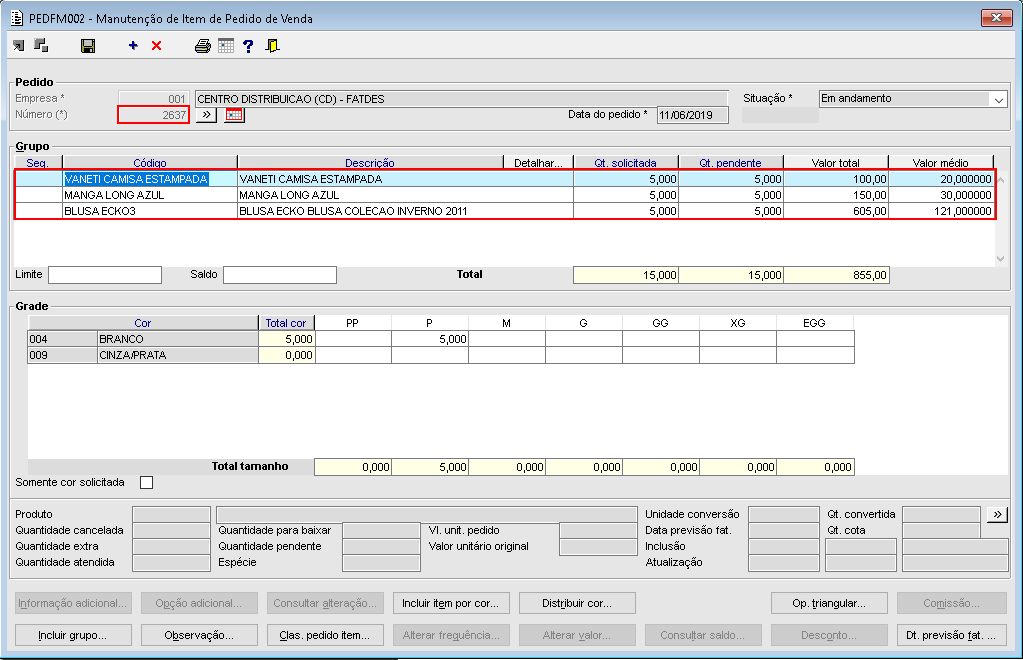
Task: Click the Incluir grupo button
Action: tap(71, 635)
